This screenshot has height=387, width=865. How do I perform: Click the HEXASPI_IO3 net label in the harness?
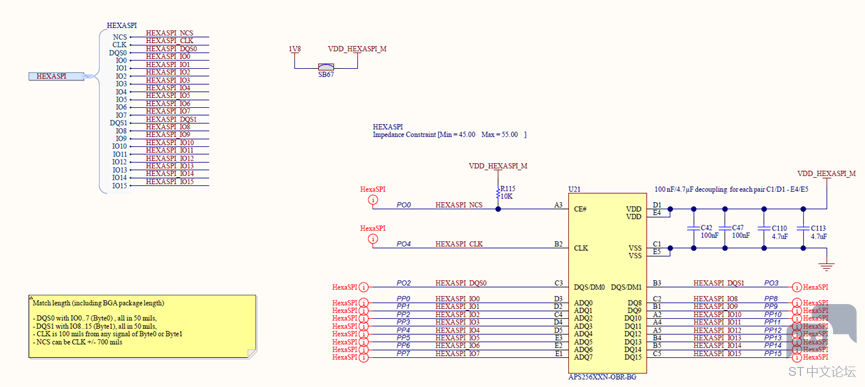pyautogui.click(x=168, y=80)
